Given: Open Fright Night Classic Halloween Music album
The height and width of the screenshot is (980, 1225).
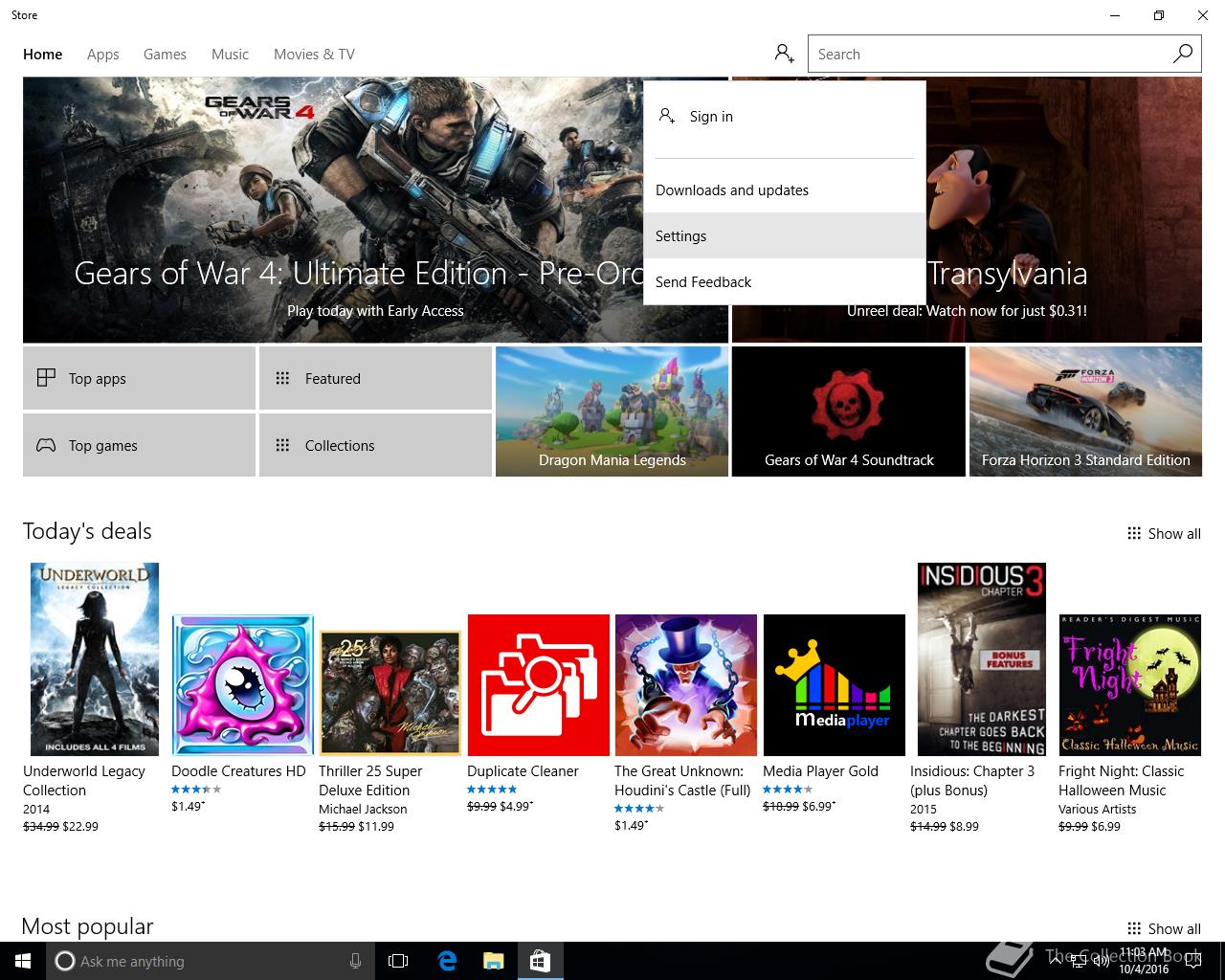Looking at the screenshot, I should [x=1129, y=685].
